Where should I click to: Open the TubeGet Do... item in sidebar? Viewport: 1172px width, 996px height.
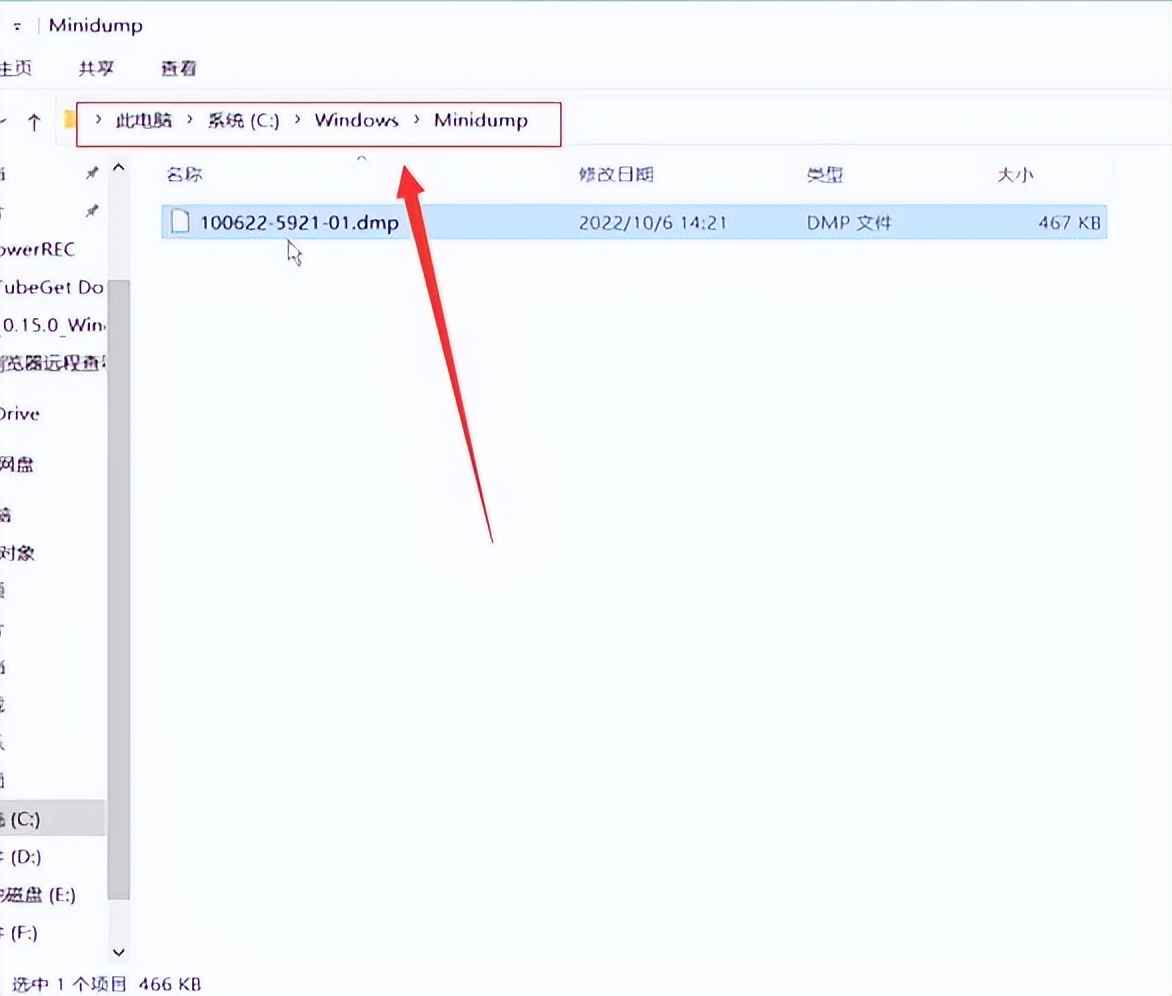coord(51,287)
